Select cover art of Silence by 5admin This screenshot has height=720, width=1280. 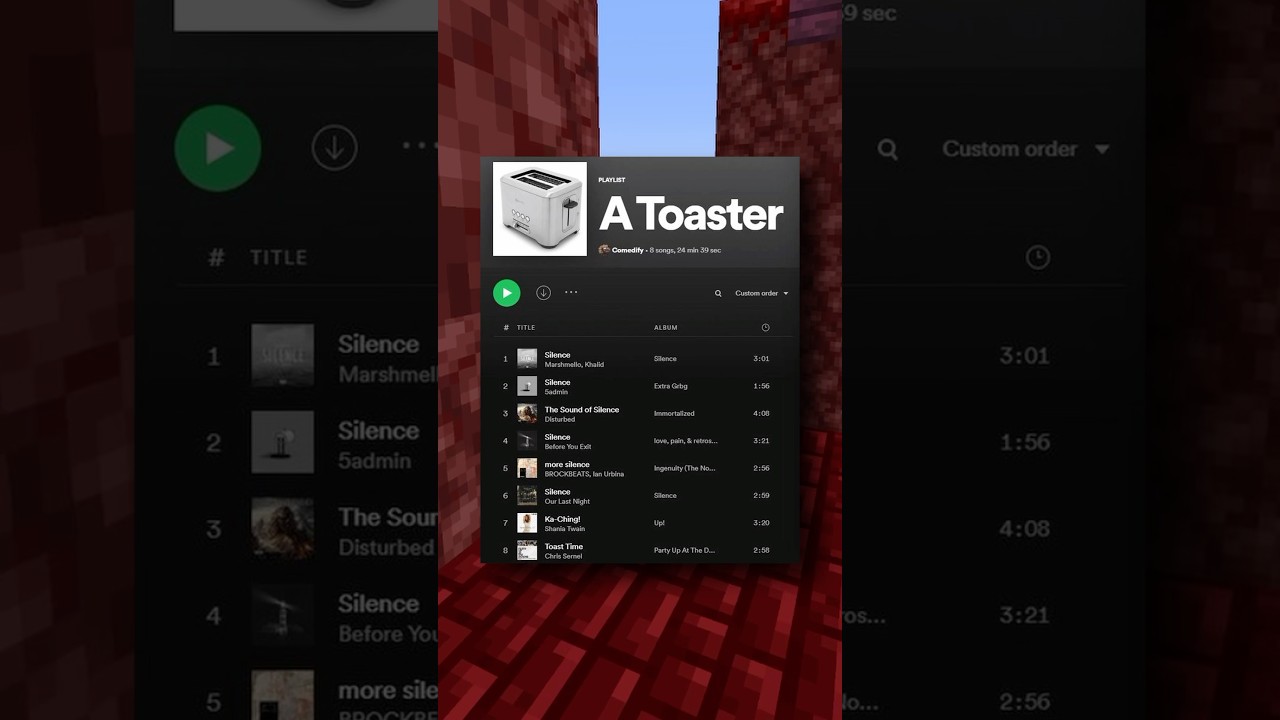coord(527,386)
